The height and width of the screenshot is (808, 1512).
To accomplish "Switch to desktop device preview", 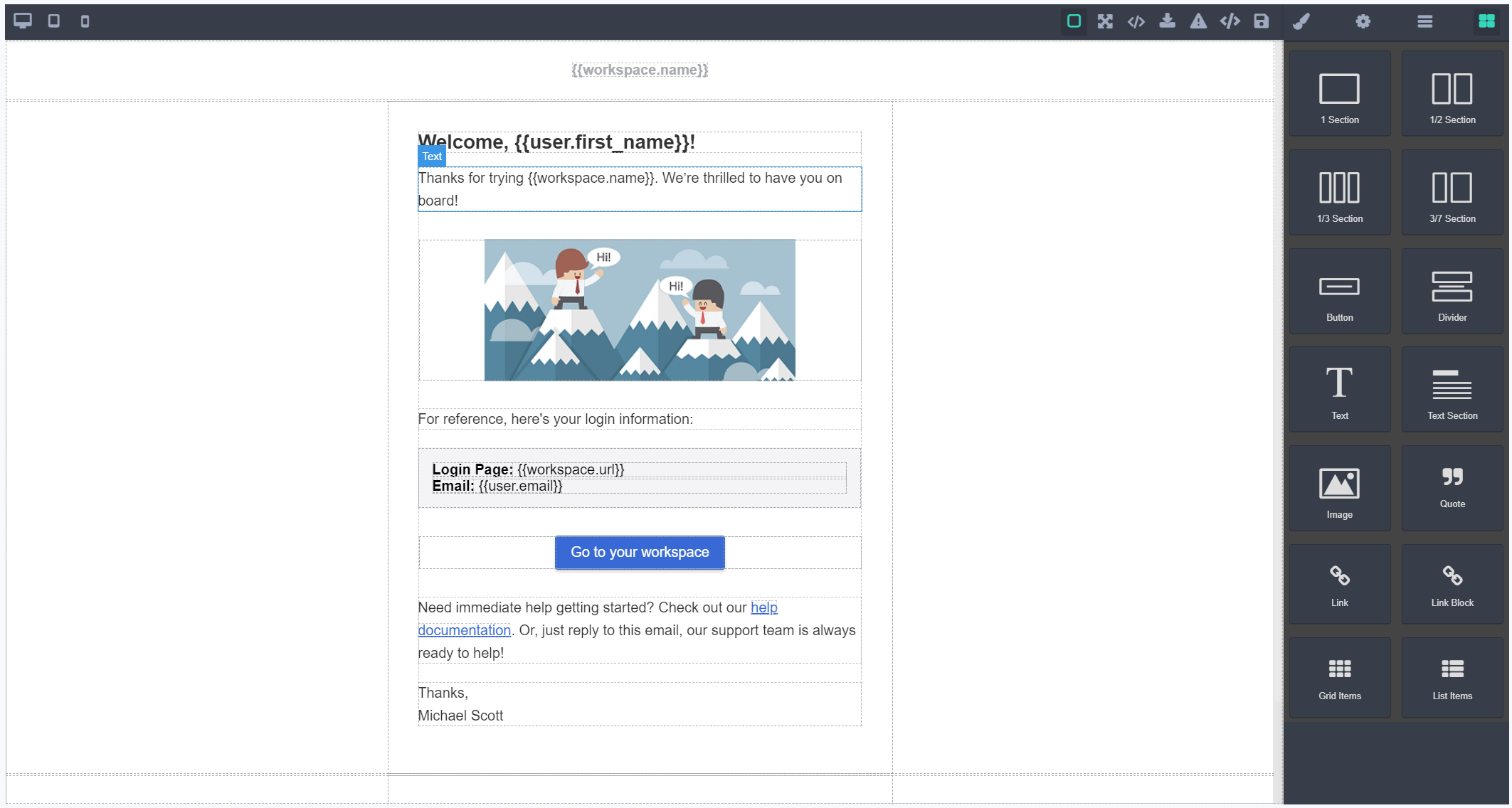I will tap(23, 21).
